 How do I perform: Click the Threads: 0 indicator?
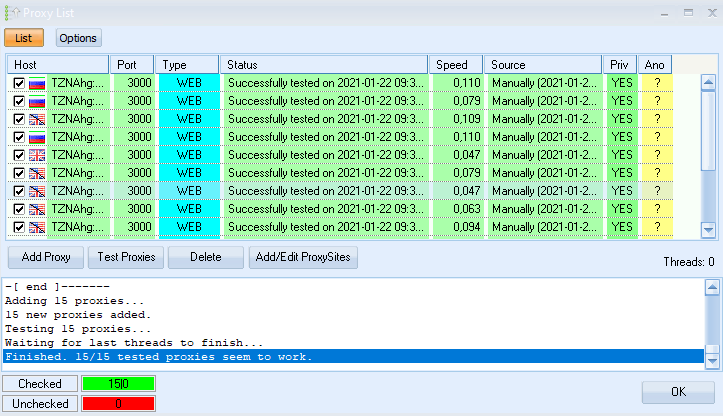pyautogui.click(x=689, y=262)
